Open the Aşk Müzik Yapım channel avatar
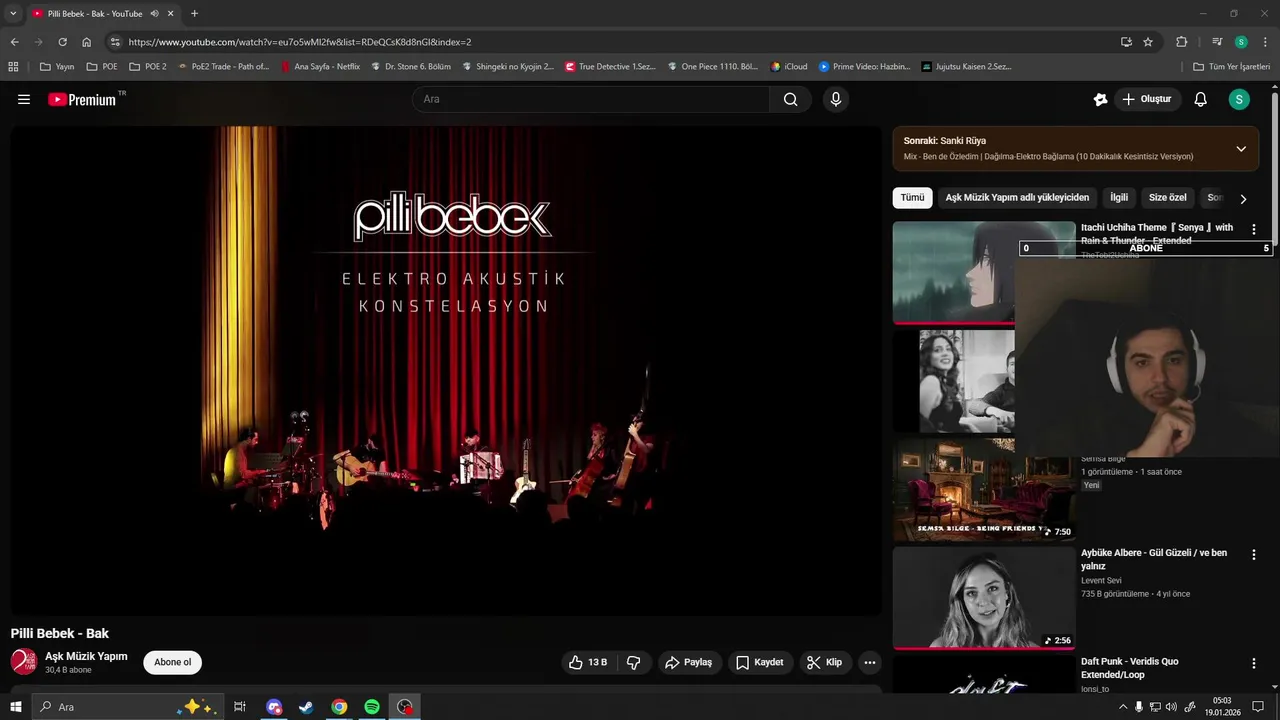Screen dimensions: 1280x720 point(24,661)
